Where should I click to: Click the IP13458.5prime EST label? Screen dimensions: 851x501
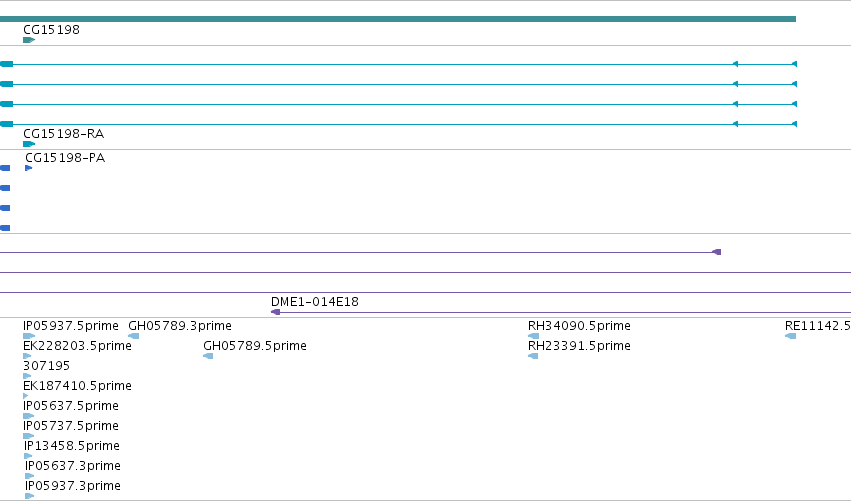pos(72,446)
